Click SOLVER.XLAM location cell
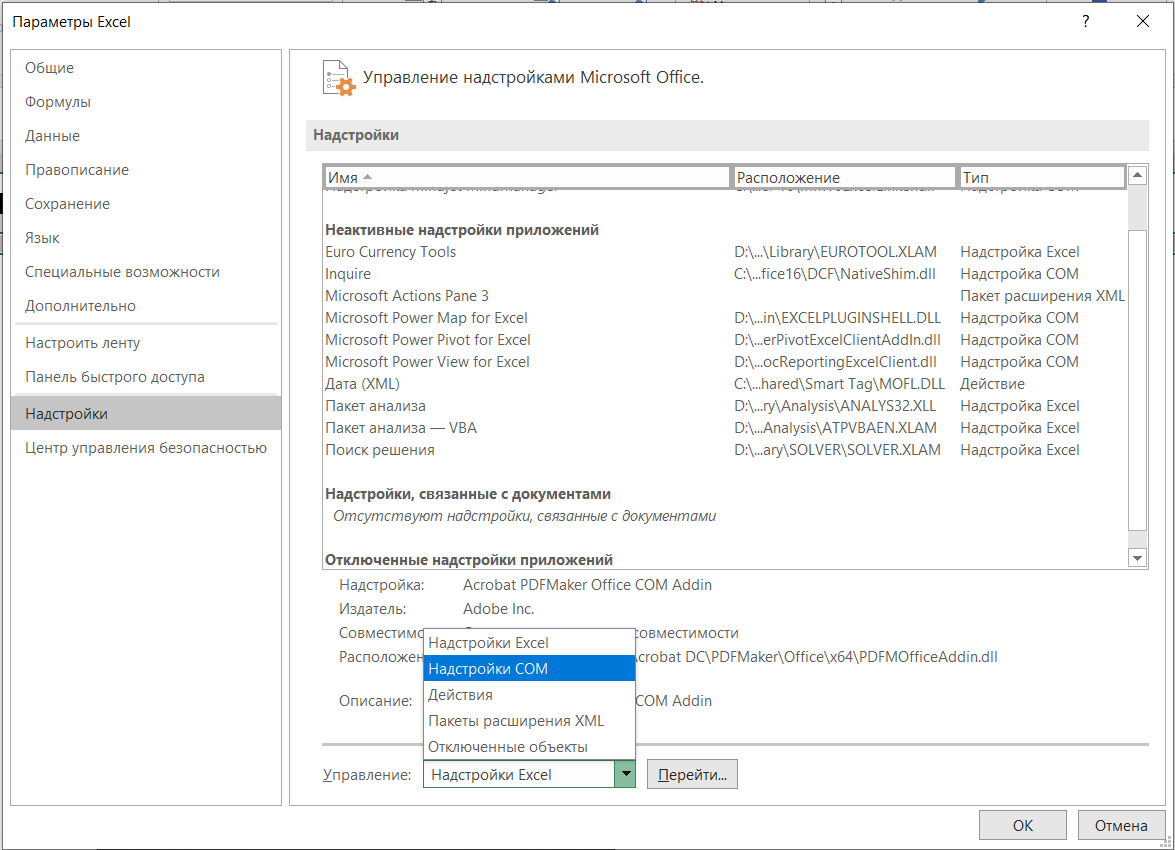 point(837,450)
